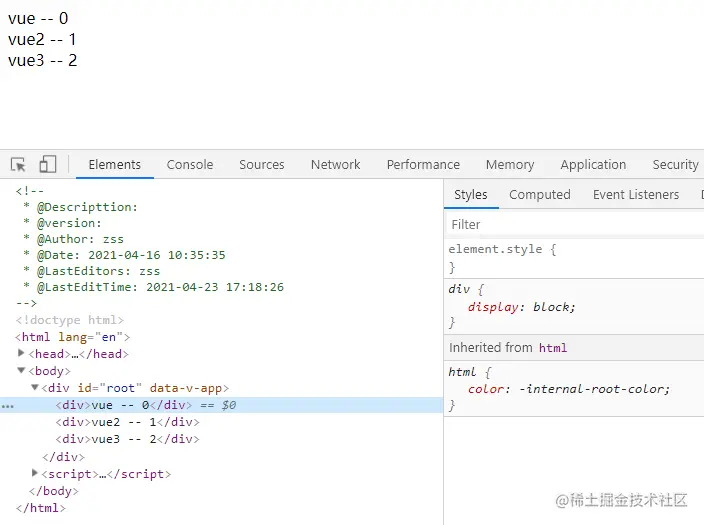Open the Event Listeners tab
704x525 pixels.
tap(635, 195)
